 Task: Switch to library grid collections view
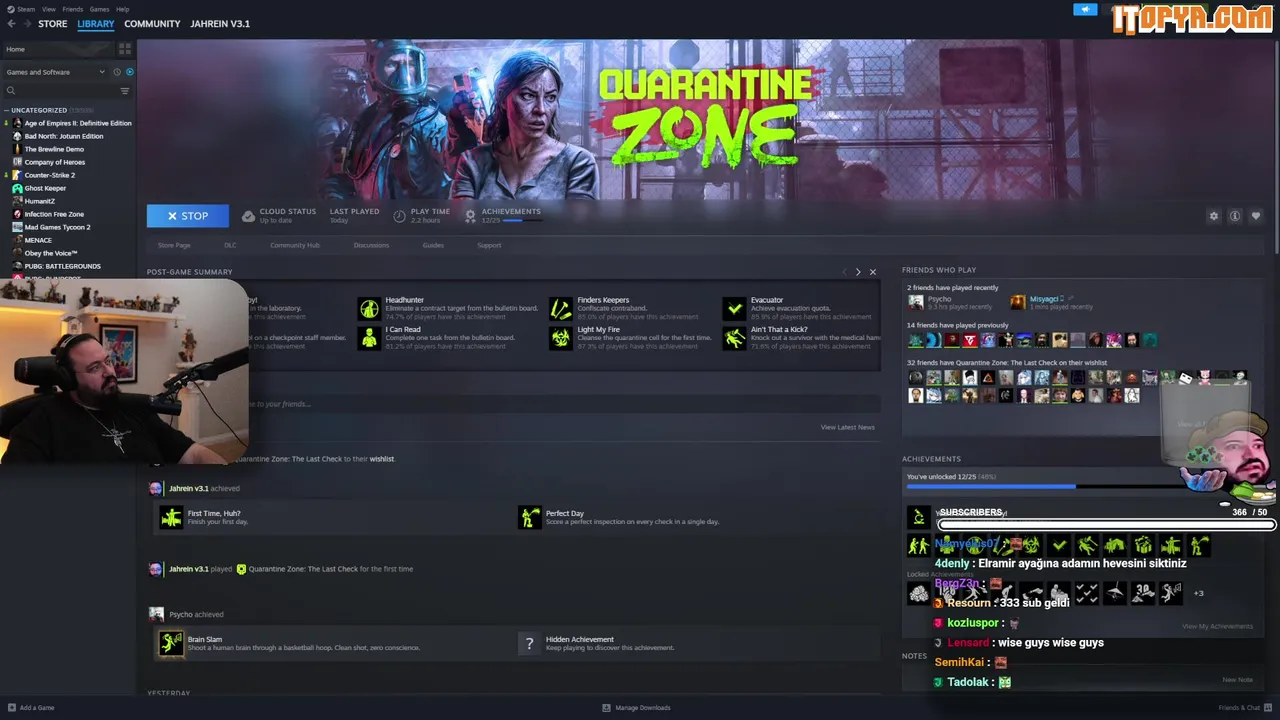pyautogui.click(x=125, y=48)
